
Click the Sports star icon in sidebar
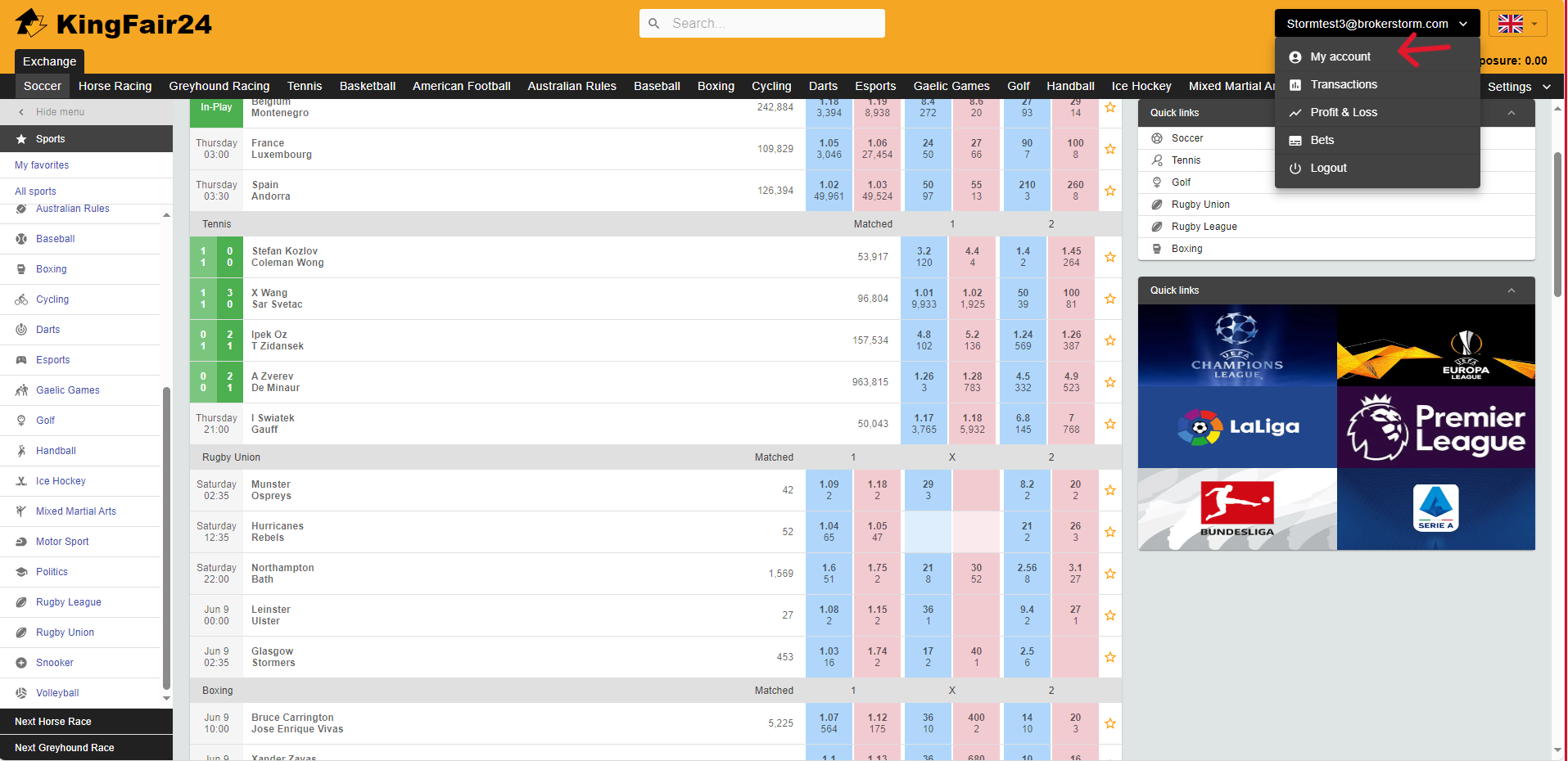[21, 139]
